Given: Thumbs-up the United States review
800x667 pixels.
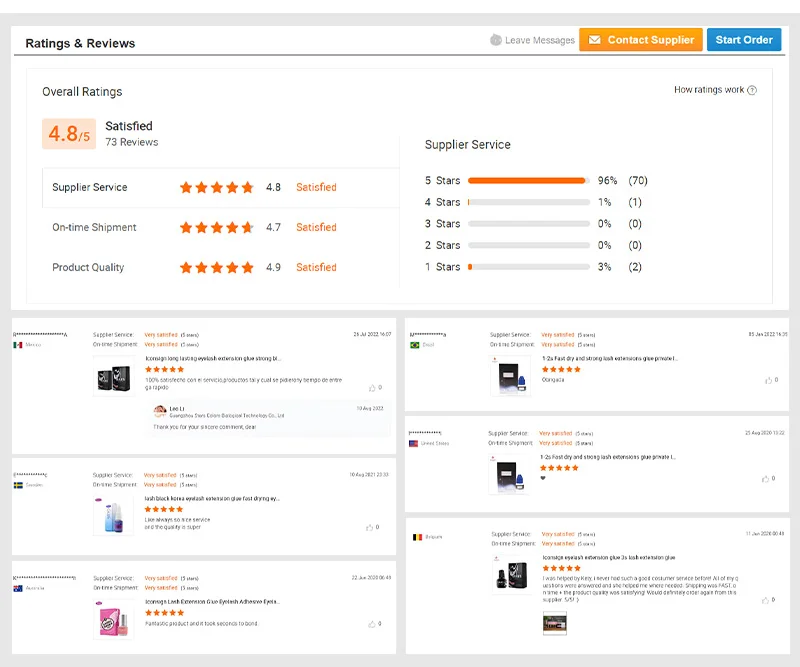Looking at the screenshot, I should [767, 478].
